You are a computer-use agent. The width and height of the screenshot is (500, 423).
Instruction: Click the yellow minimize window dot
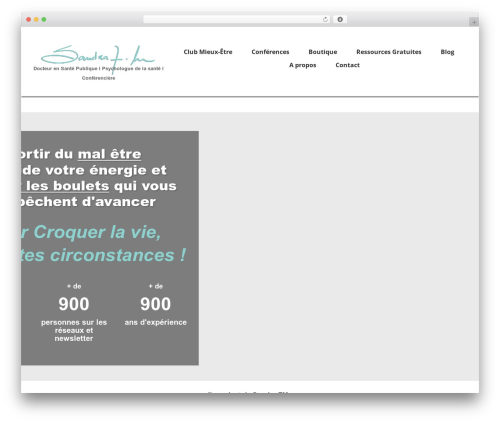[36, 20]
